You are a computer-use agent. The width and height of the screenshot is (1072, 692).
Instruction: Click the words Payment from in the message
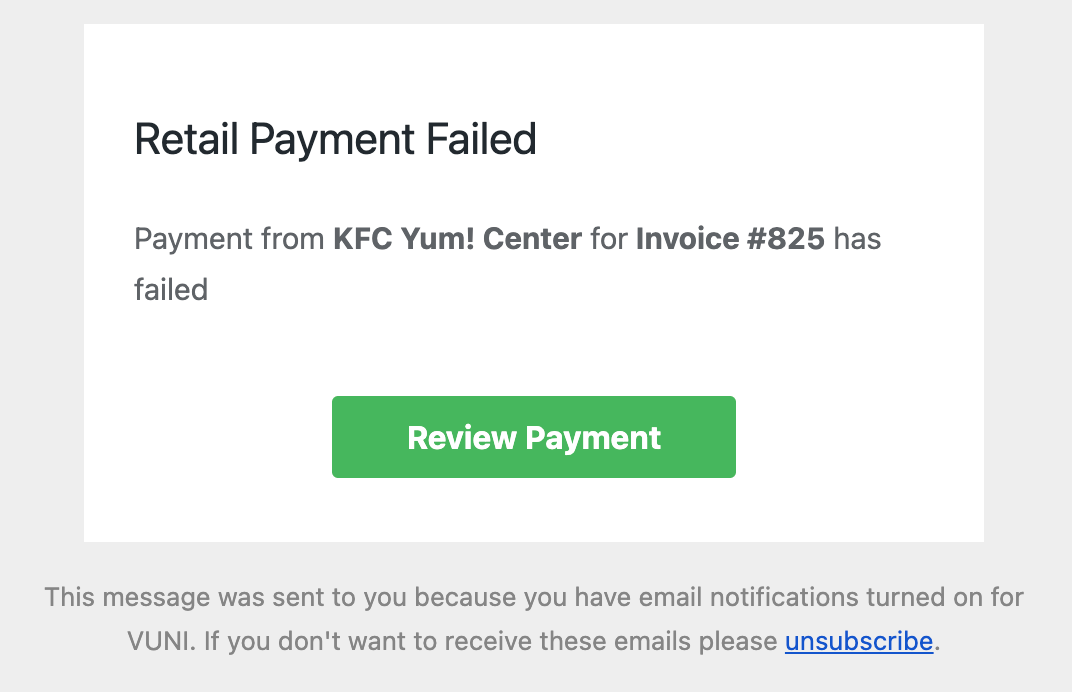(229, 239)
